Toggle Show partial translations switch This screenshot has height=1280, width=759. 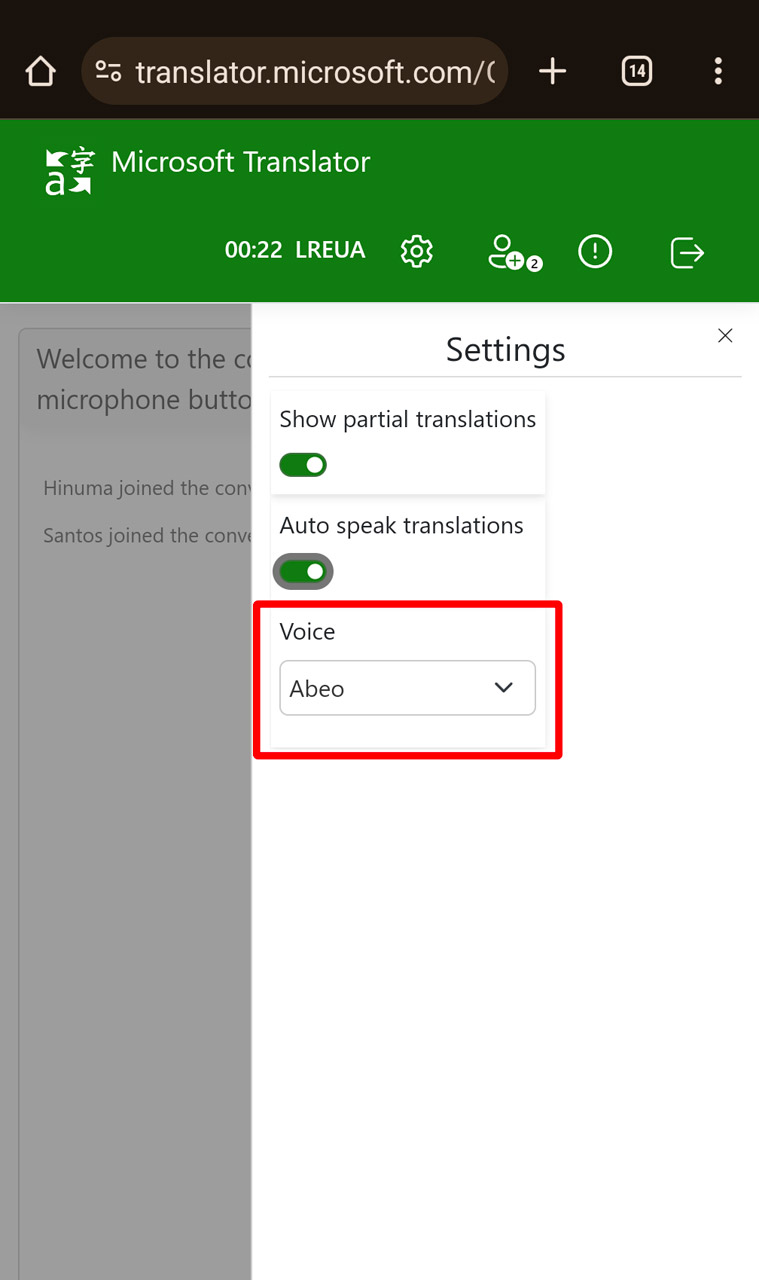tap(303, 465)
